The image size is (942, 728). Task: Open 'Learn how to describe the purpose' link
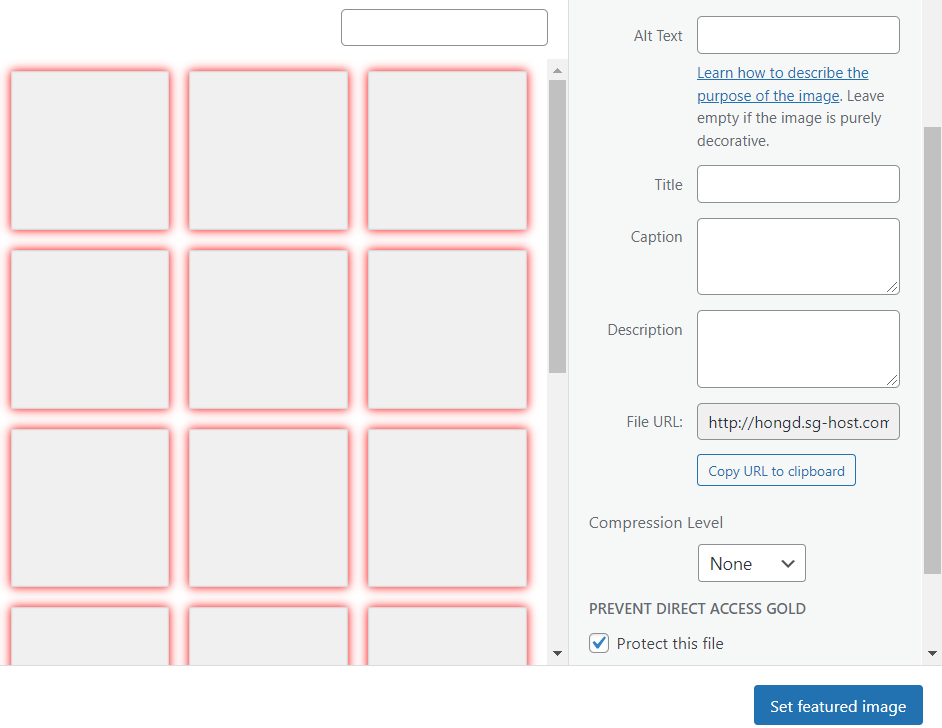[782, 84]
